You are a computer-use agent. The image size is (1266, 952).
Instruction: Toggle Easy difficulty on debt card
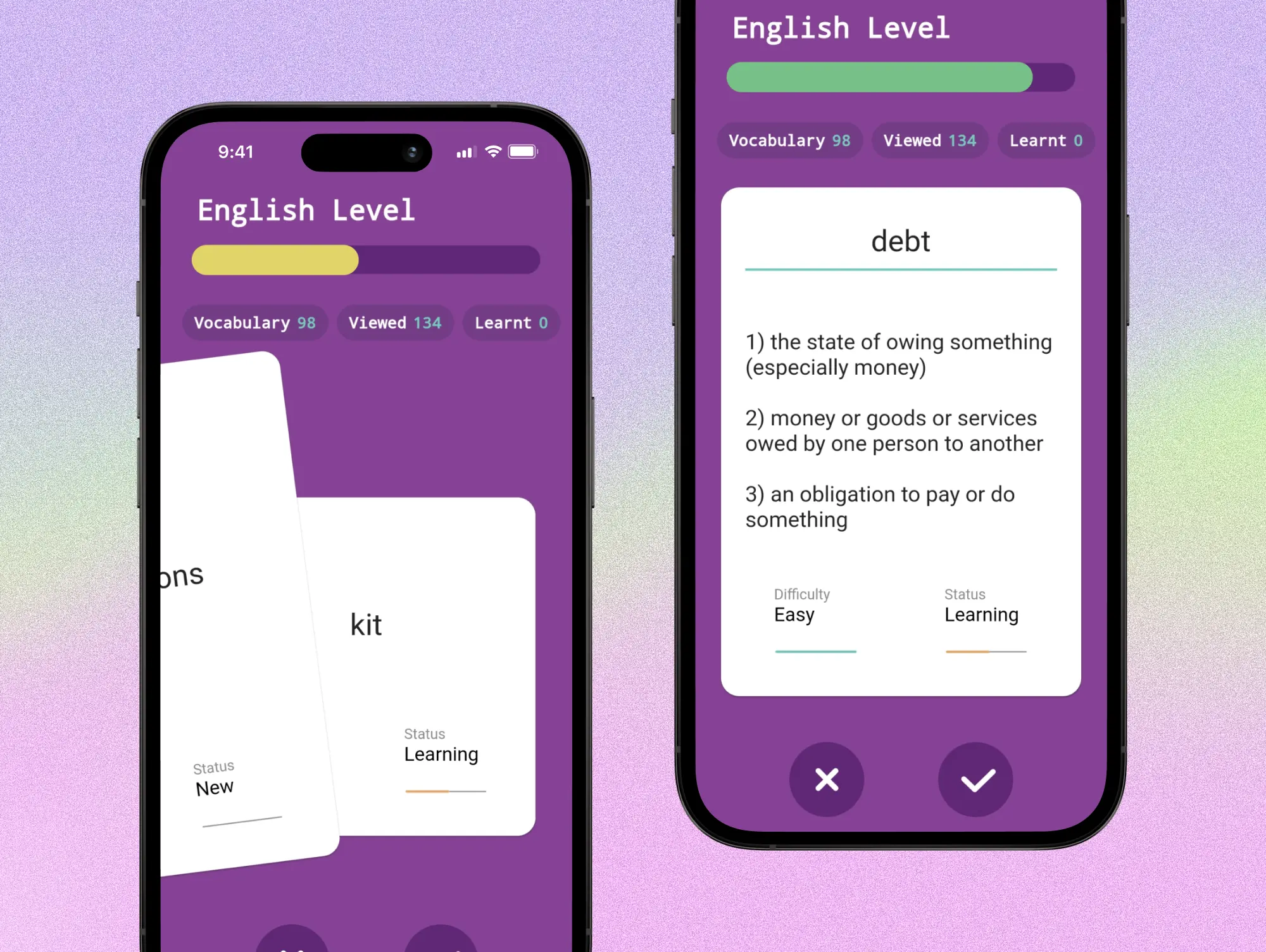click(794, 614)
